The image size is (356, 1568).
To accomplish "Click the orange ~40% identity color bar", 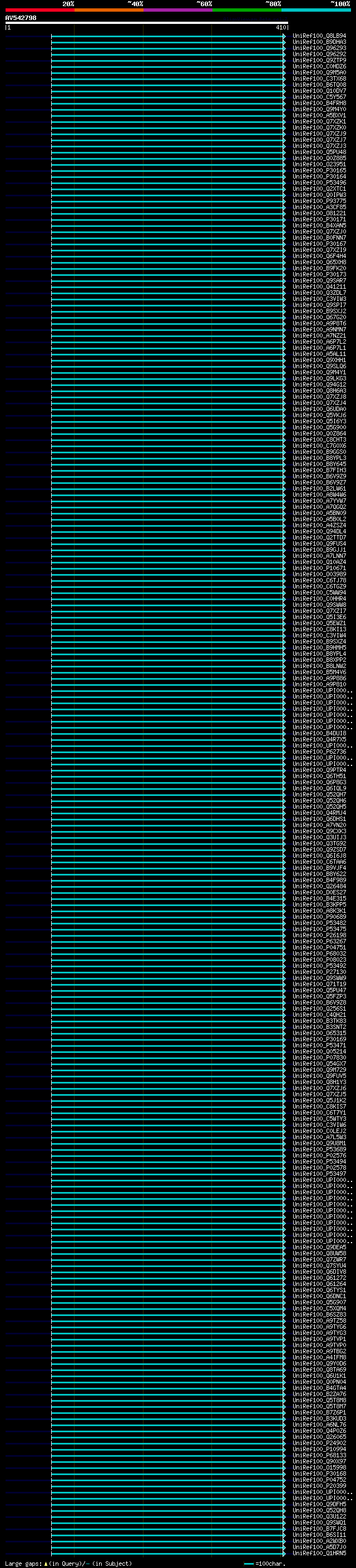I will 109,10.
